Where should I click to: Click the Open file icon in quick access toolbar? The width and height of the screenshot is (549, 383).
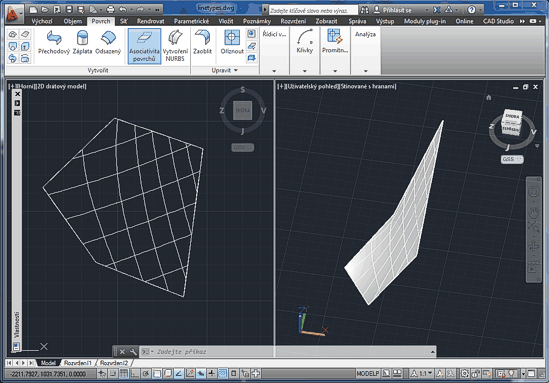[45, 10]
